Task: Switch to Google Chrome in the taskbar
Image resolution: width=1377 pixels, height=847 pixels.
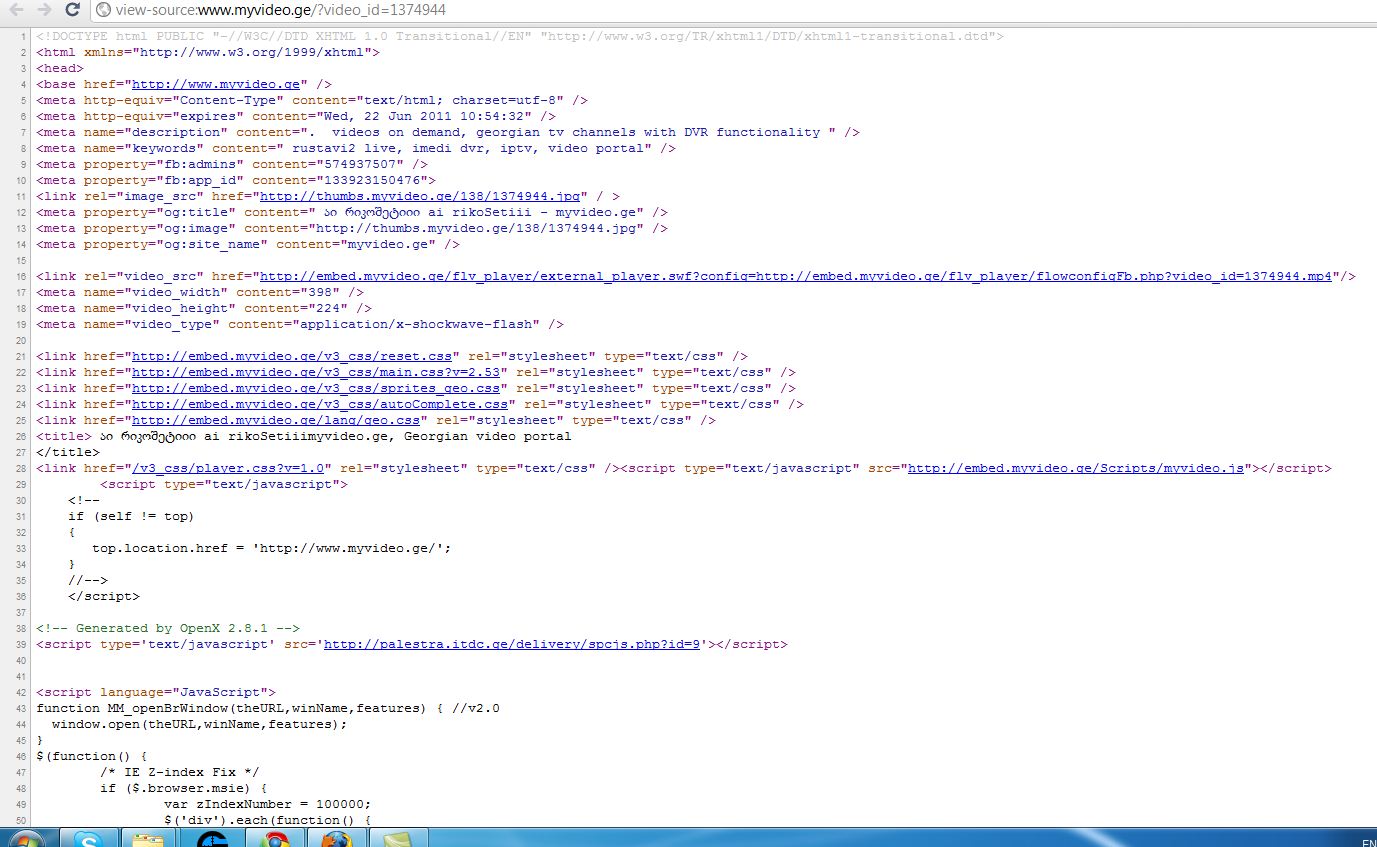Action: 275,838
